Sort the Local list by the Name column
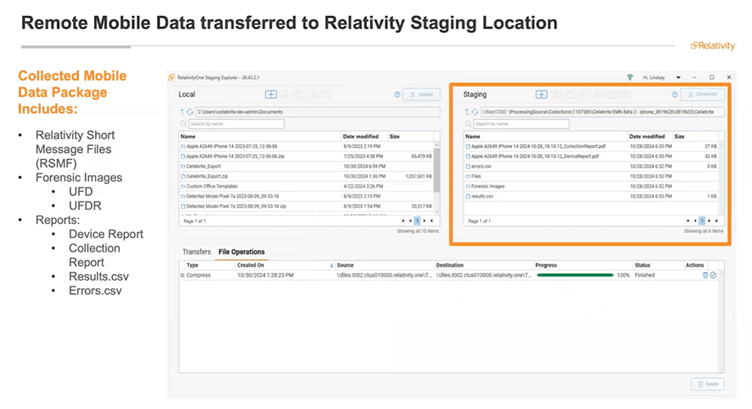The width and height of the screenshot is (752, 409). 260,137
